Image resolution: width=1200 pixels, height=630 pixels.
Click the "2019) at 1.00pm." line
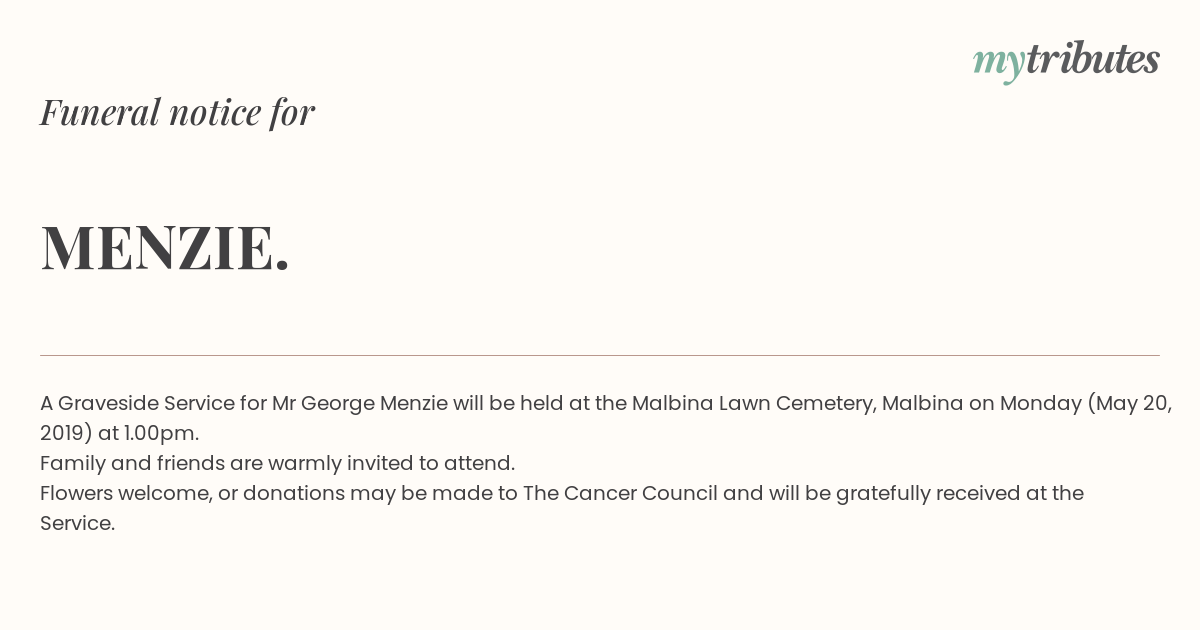[x=120, y=433]
